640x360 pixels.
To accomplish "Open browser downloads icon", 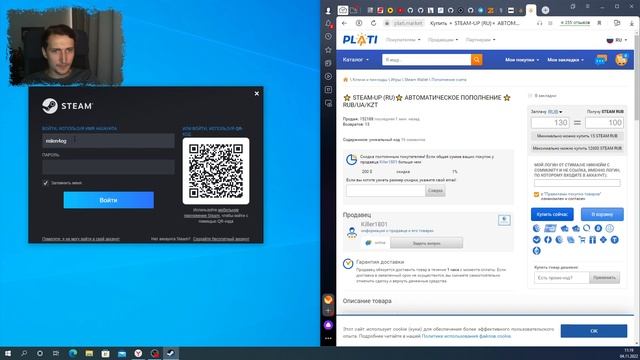I will [x=631, y=23].
